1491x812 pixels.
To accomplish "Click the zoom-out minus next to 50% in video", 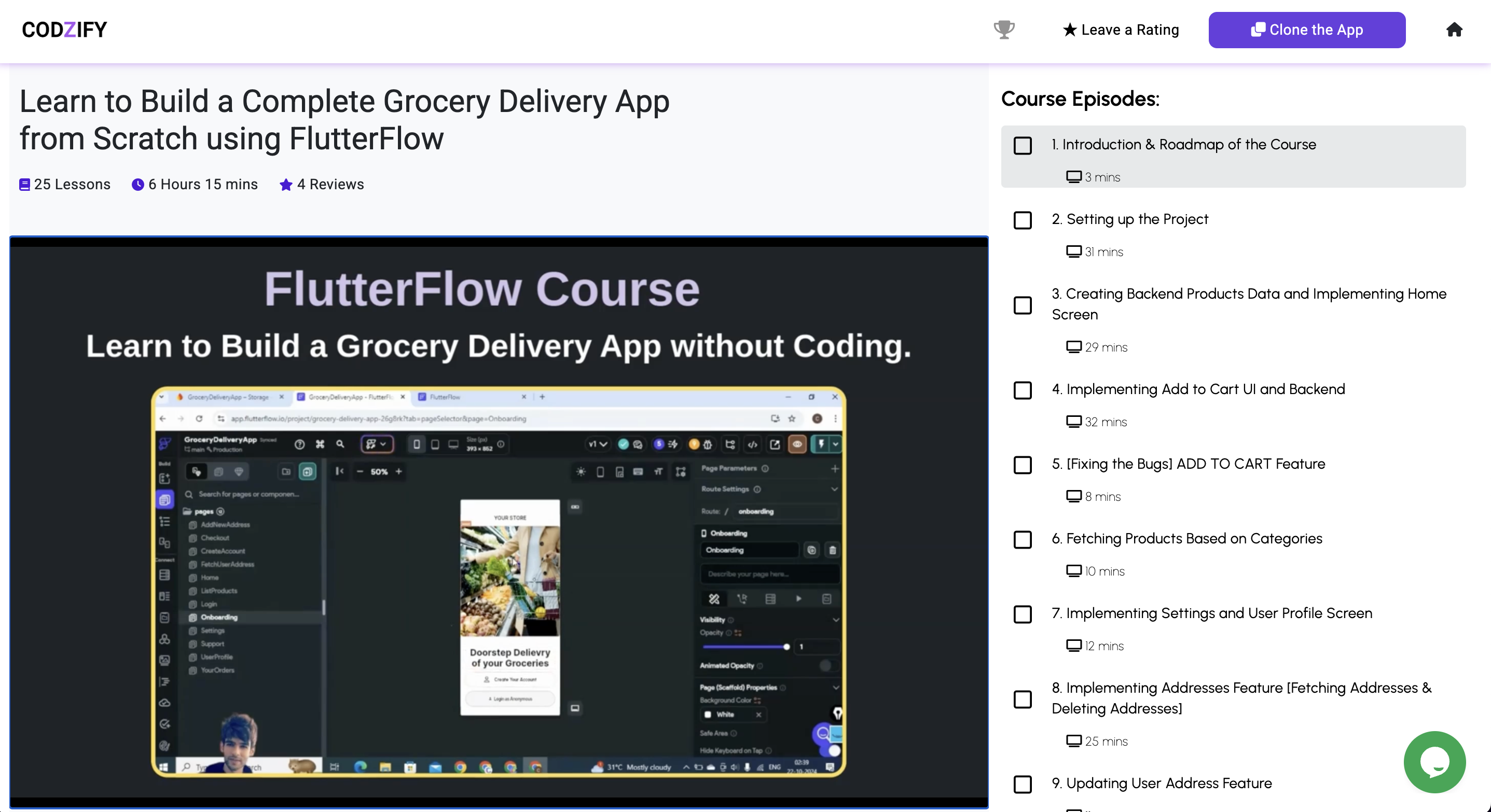I will (360, 471).
